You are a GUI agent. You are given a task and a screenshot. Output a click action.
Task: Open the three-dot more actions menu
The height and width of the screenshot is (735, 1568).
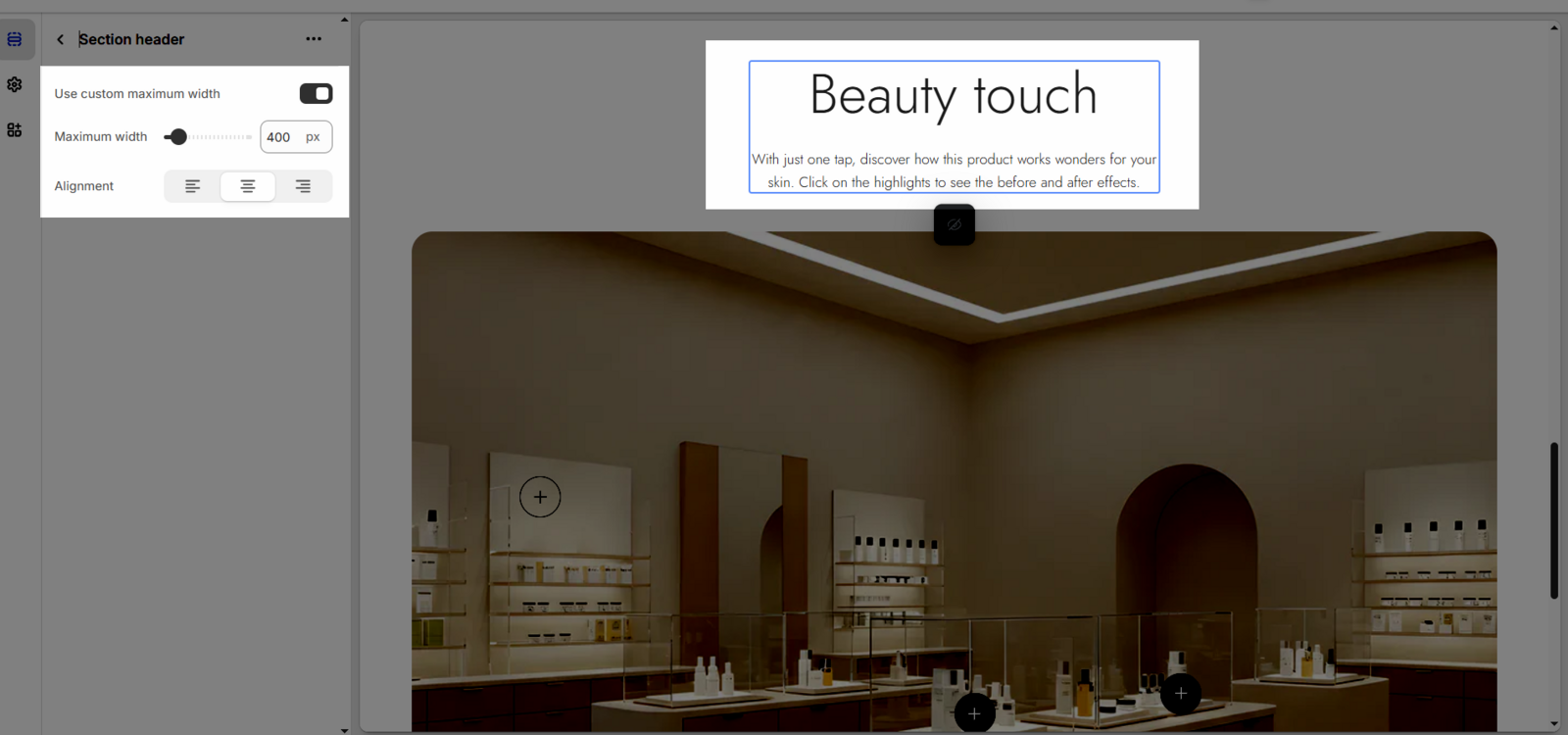coord(314,39)
